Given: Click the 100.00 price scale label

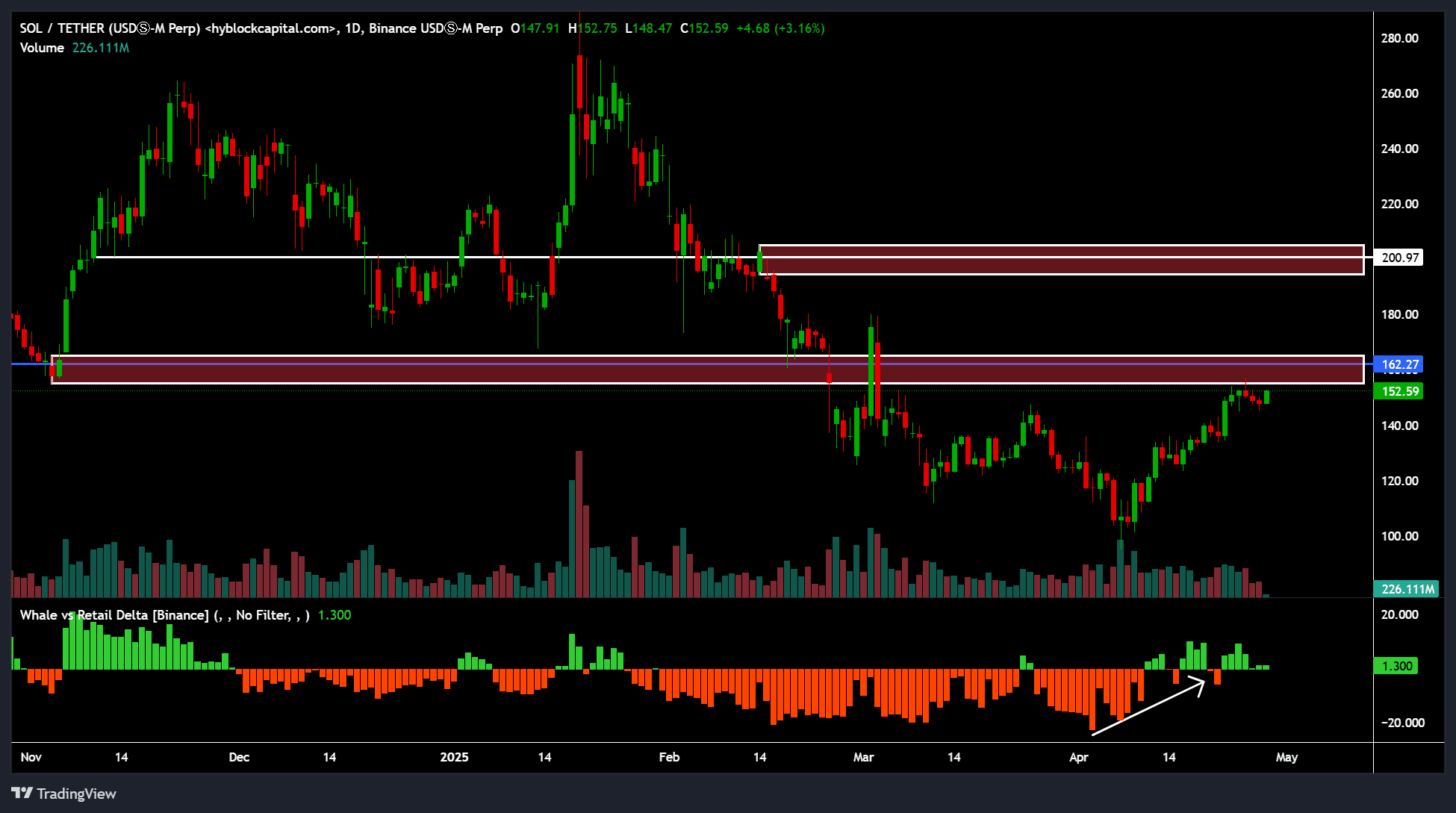Looking at the screenshot, I should [1399, 536].
